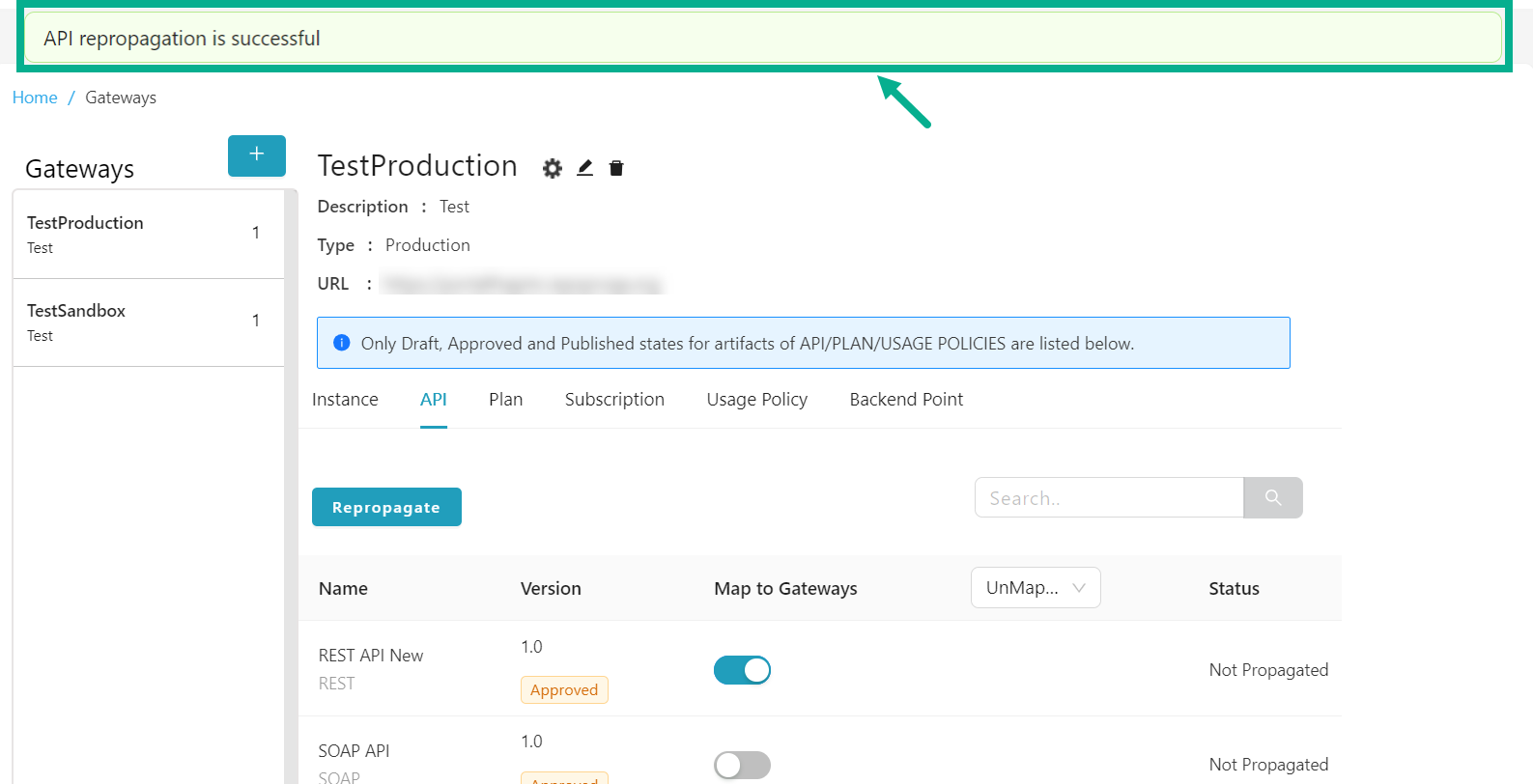The image size is (1533, 784).
Task: Open the UnMap dropdown
Action: pos(1035,588)
